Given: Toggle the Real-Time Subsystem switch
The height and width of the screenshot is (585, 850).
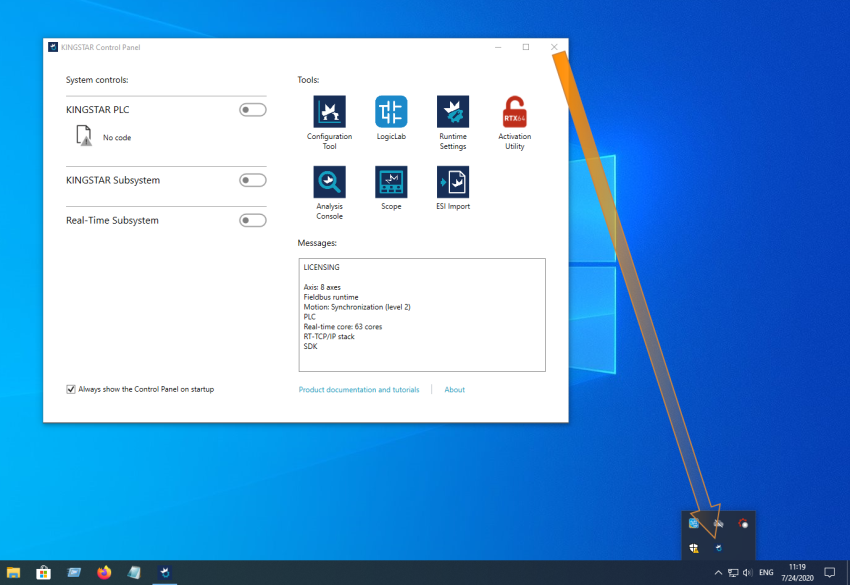Looking at the screenshot, I should click(253, 220).
